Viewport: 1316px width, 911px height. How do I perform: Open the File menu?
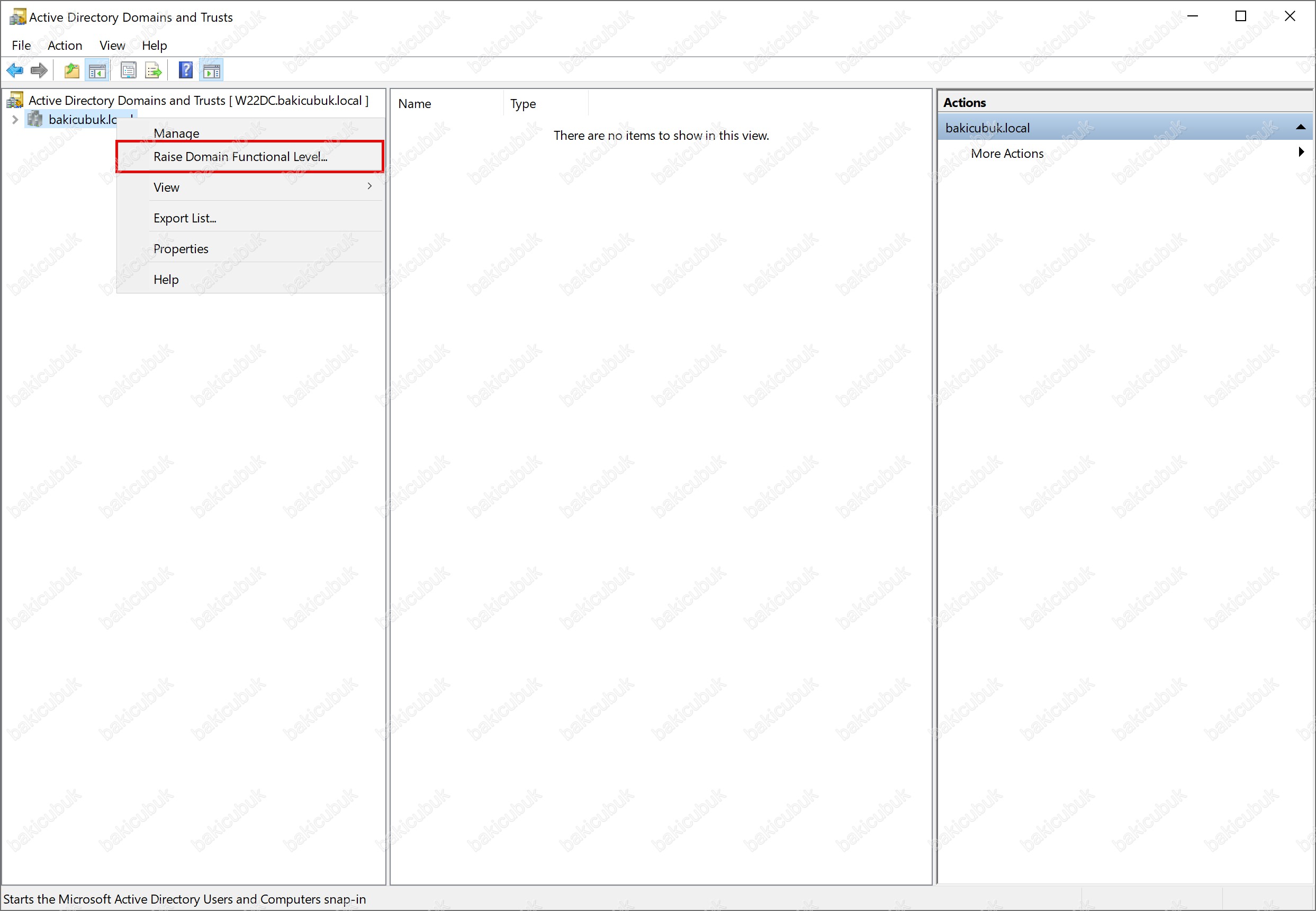pyautogui.click(x=21, y=46)
